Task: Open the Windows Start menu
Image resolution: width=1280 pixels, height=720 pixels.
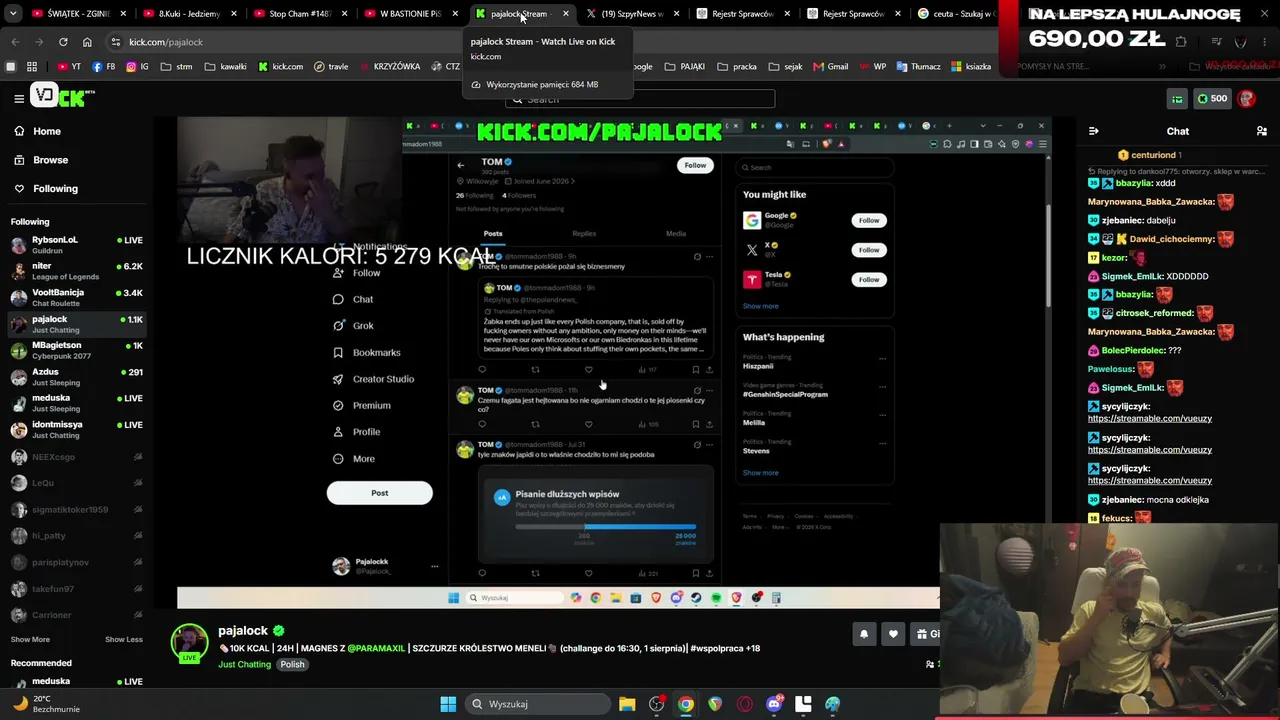Action: [448, 704]
